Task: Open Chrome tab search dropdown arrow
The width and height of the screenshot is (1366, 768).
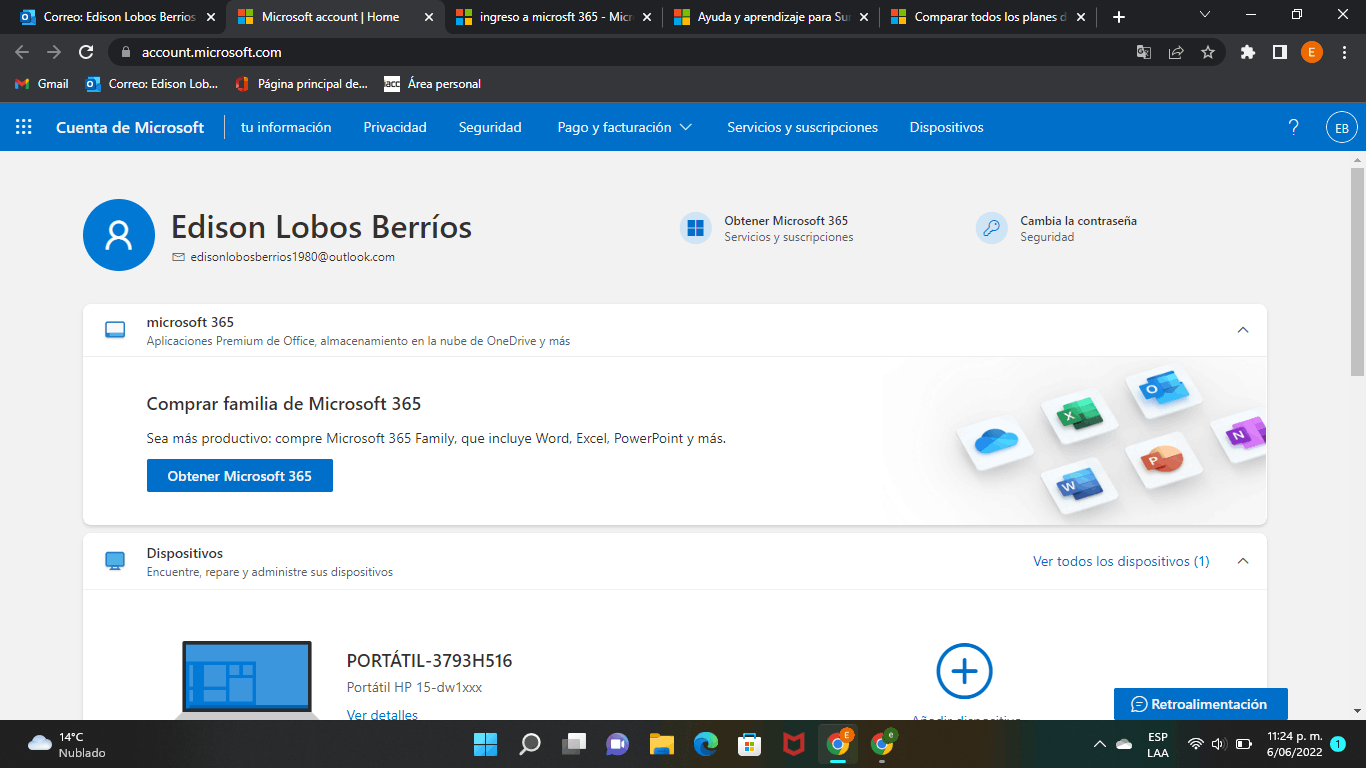Action: tap(1205, 15)
